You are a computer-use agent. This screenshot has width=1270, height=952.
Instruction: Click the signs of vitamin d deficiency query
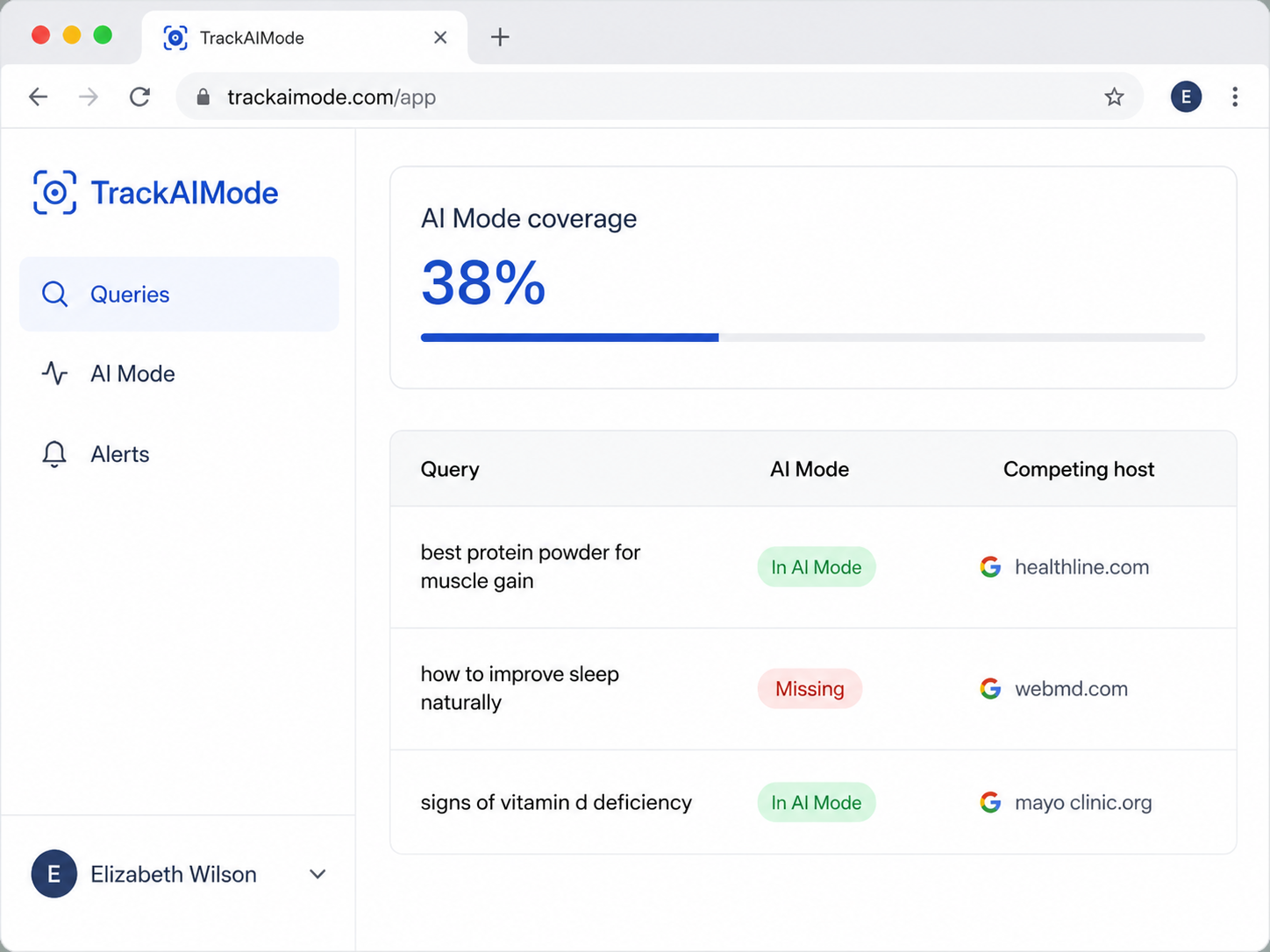click(x=556, y=802)
